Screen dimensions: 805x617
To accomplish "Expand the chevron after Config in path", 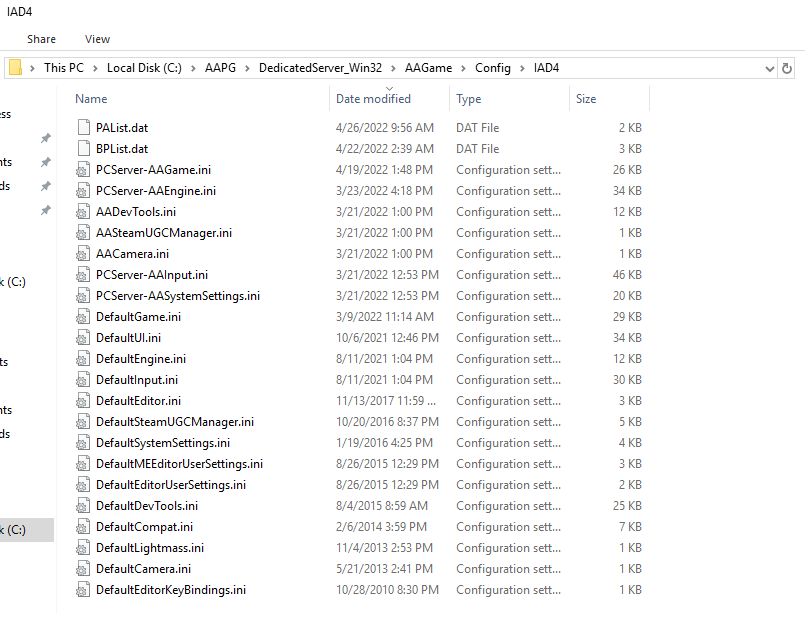I will click(x=522, y=68).
